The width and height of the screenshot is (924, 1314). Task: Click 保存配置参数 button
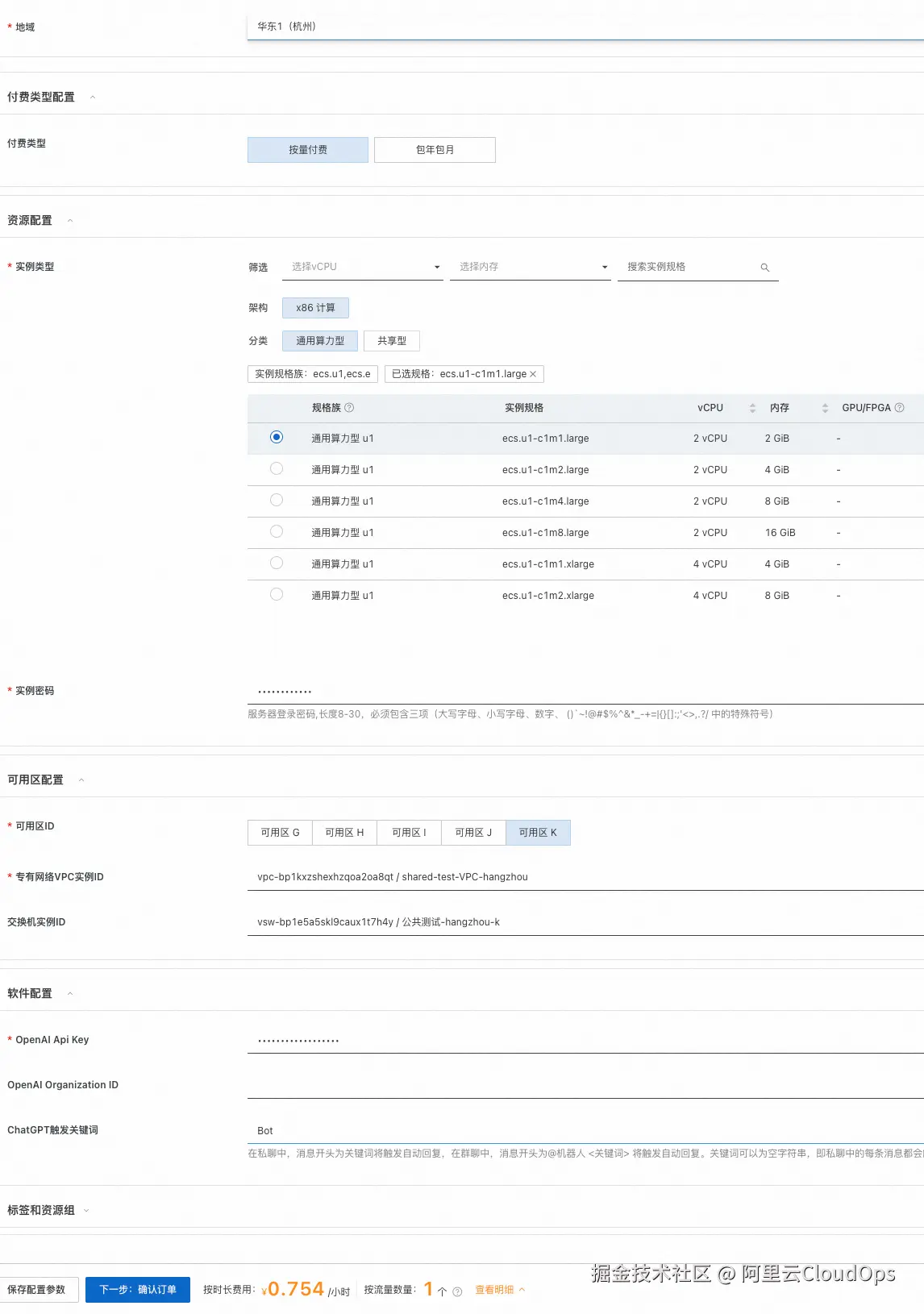point(37,1290)
